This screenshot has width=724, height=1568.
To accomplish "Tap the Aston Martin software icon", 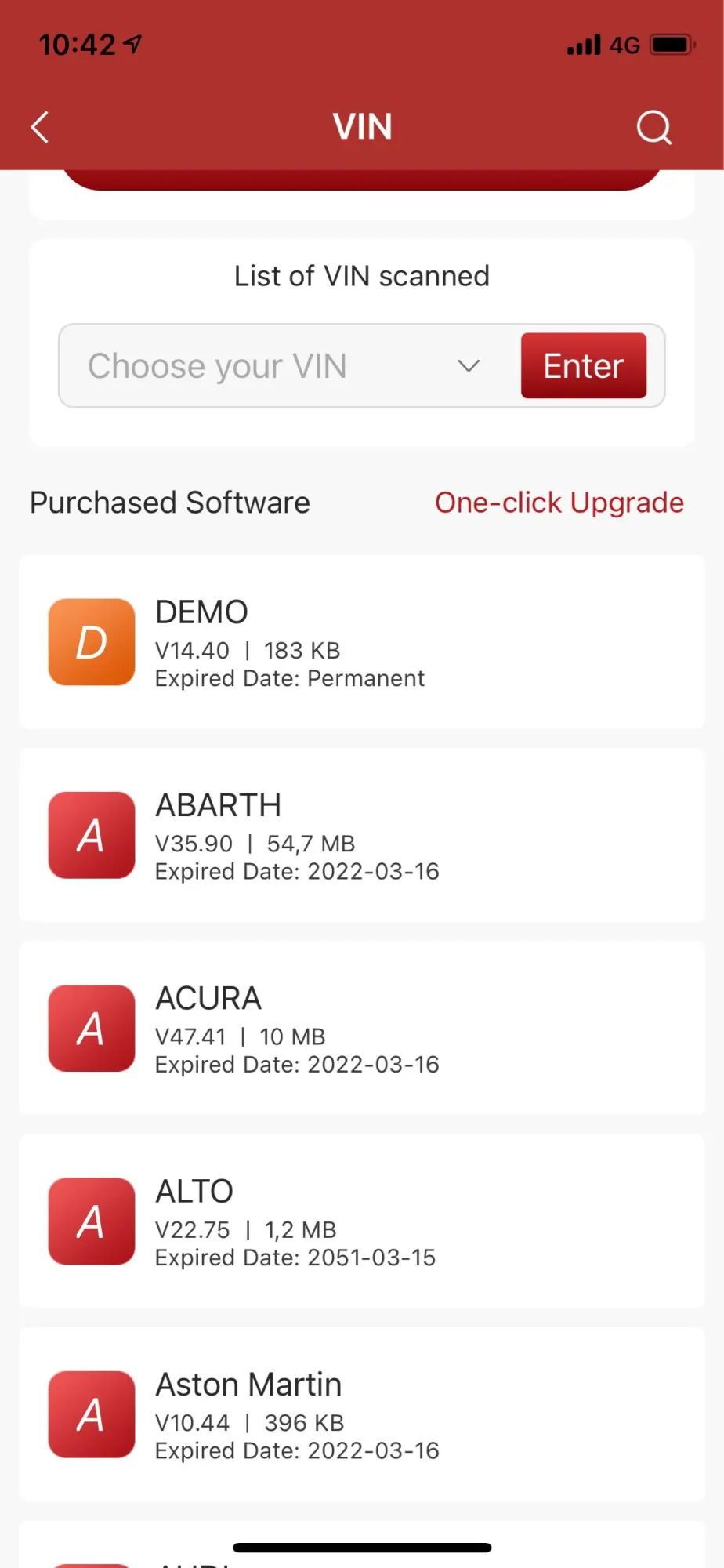I will click(x=92, y=1414).
